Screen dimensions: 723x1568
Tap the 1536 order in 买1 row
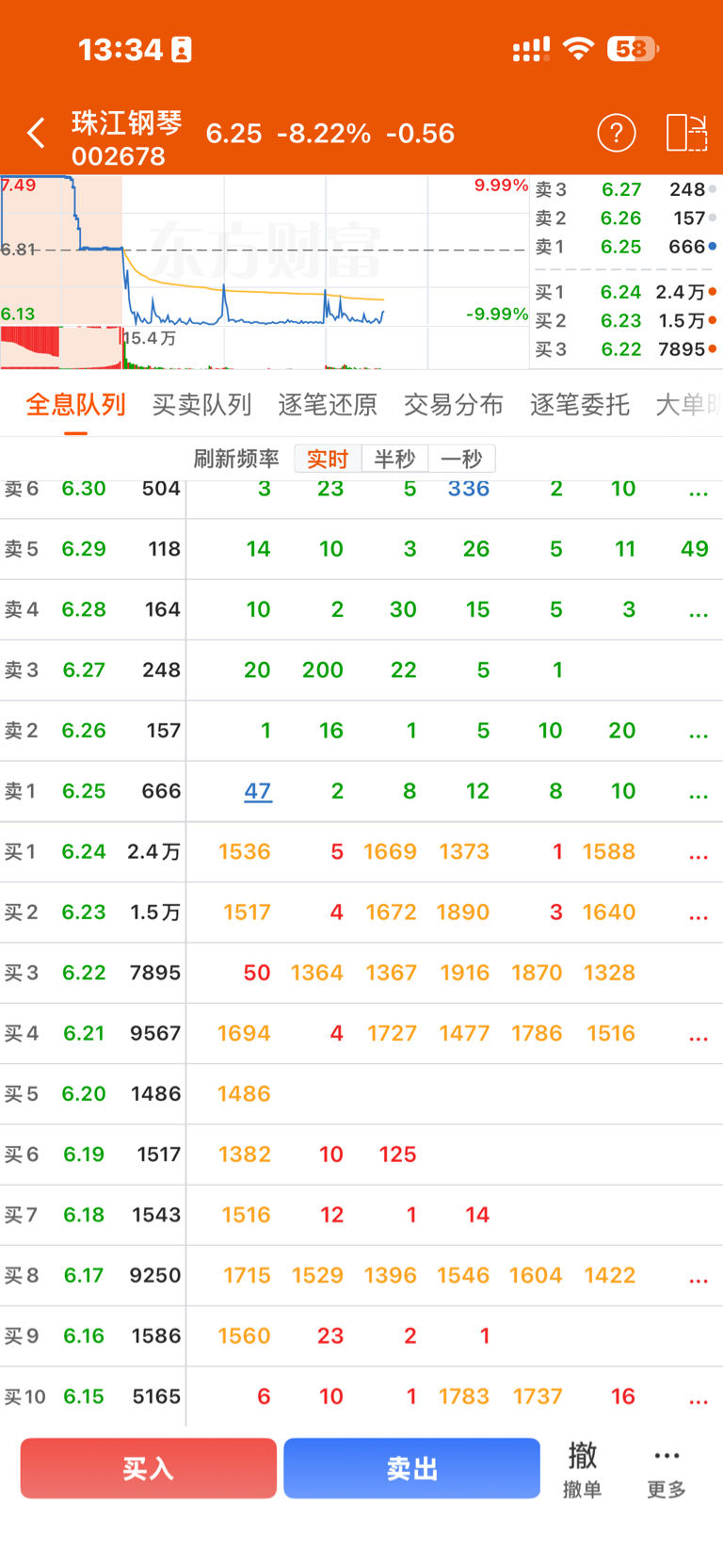point(245,851)
